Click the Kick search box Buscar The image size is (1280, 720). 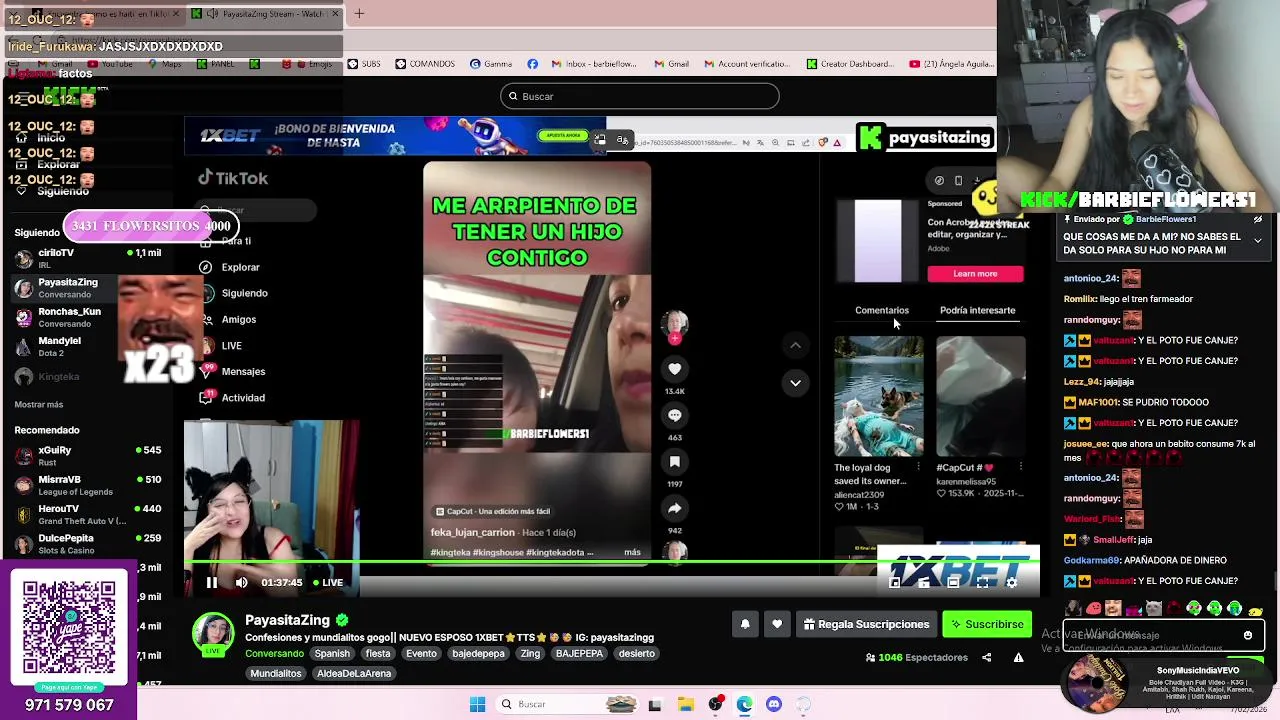pyautogui.click(x=640, y=96)
